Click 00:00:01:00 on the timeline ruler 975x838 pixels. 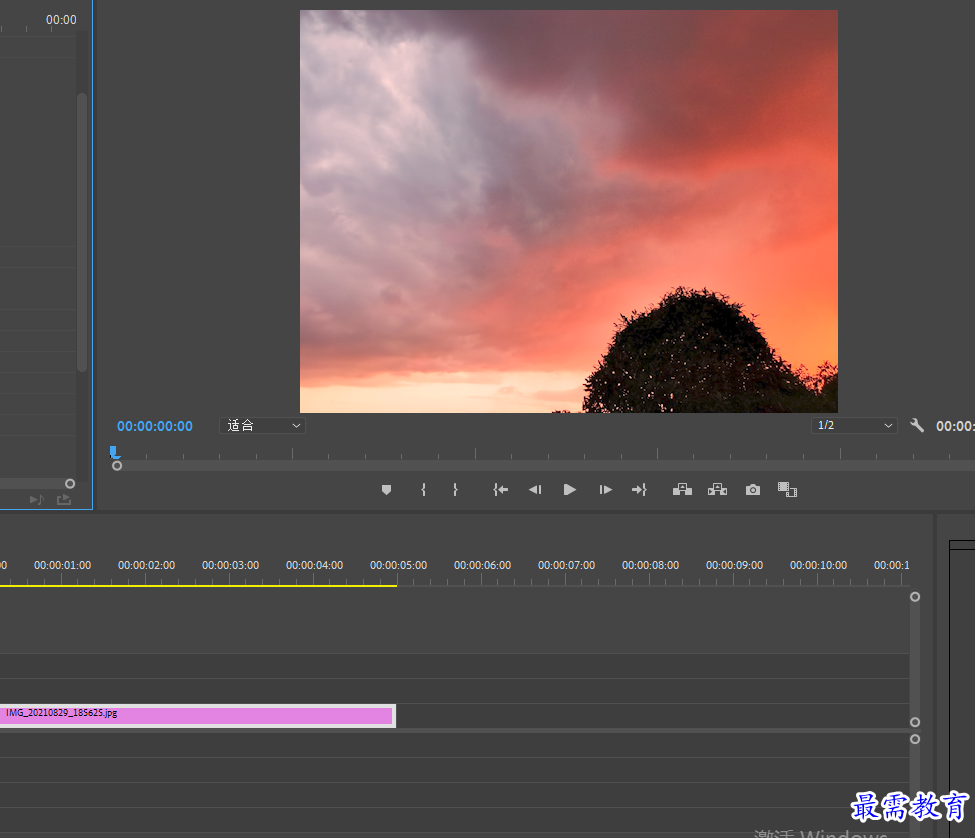click(x=62, y=565)
